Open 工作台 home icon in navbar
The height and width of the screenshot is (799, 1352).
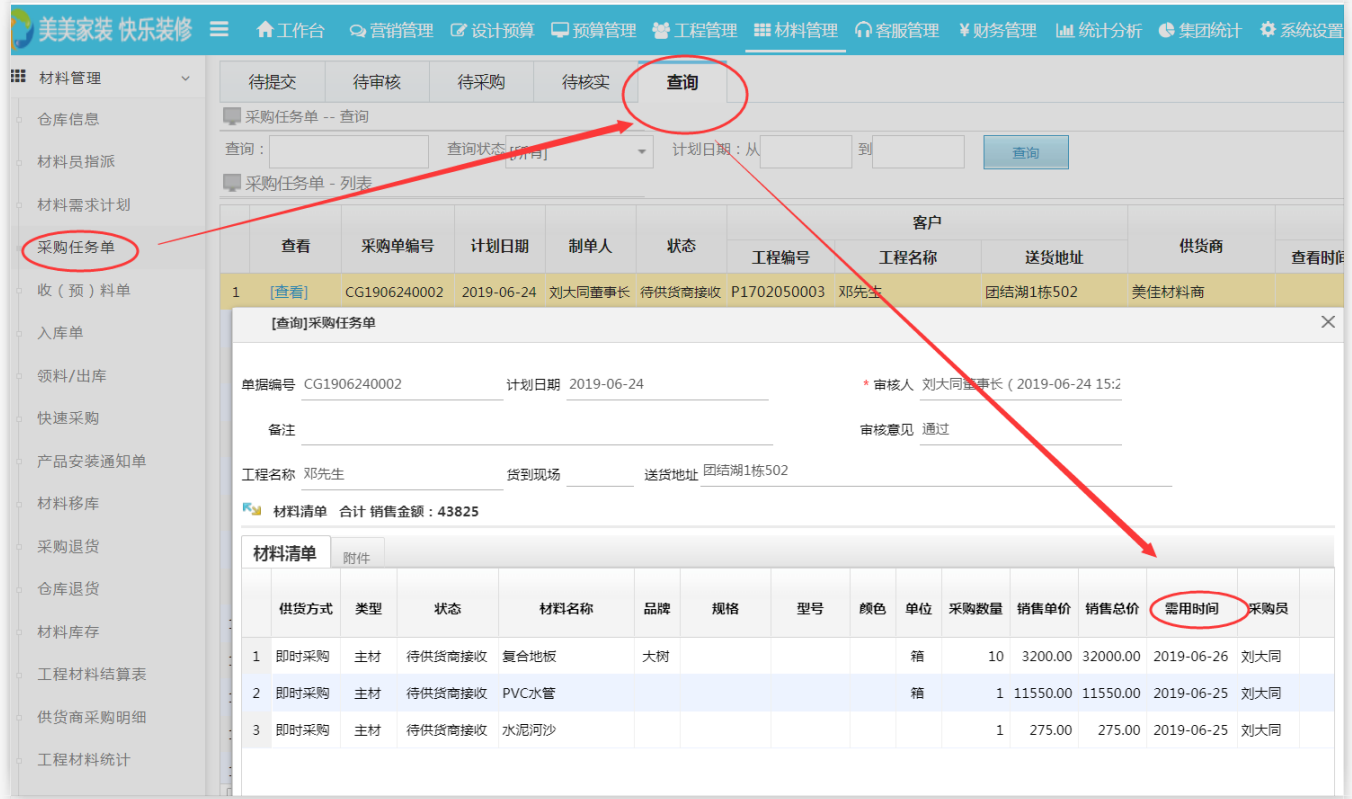(265, 30)
